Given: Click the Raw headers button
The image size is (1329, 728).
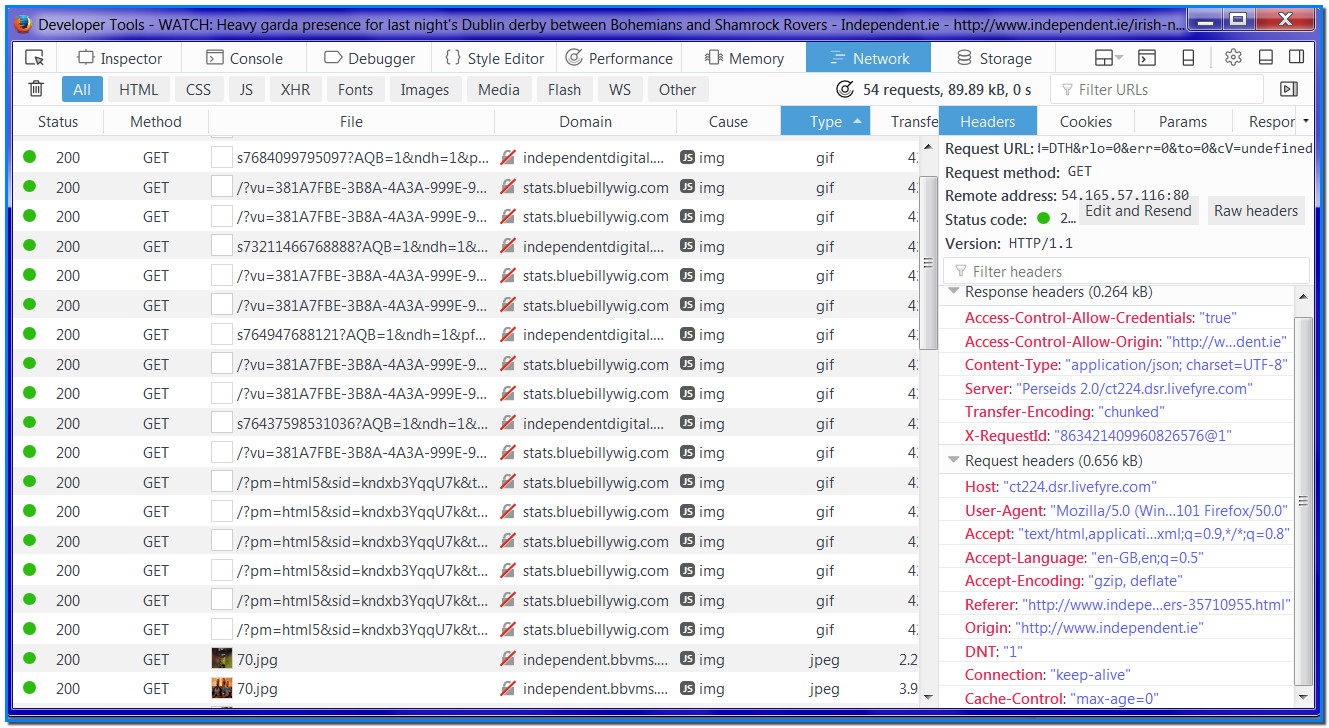Looking at the screenshot, I should point(1256,211).
